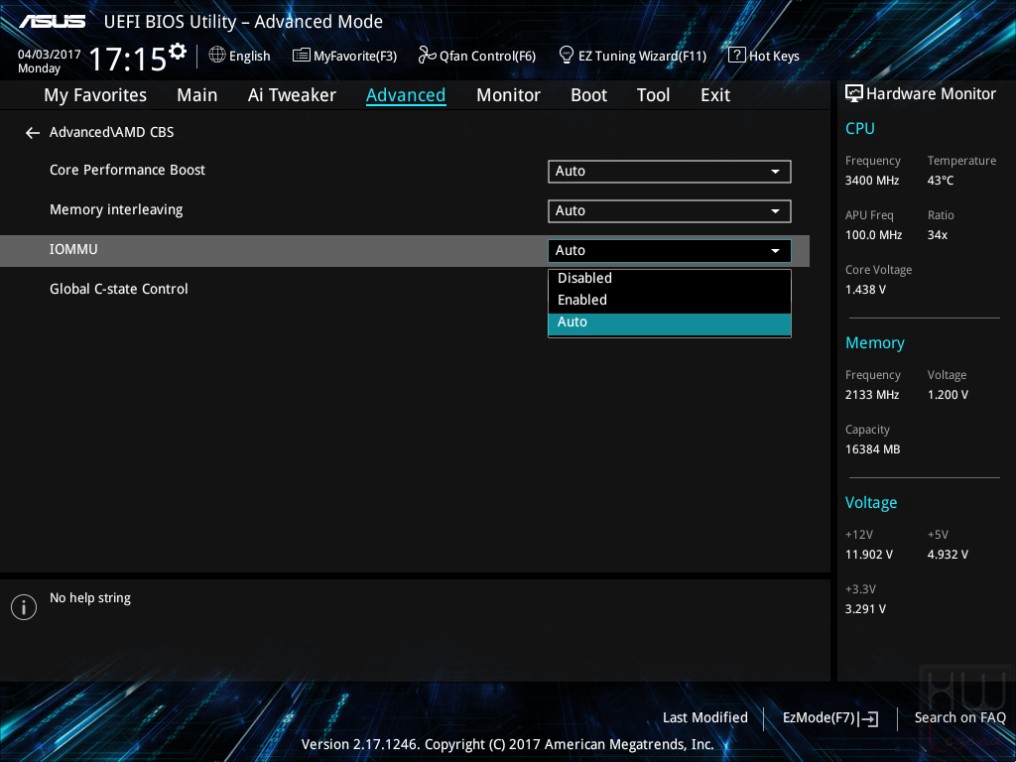
Task: Select the Memory interleaving label
Action: click(x=116, y=210)
